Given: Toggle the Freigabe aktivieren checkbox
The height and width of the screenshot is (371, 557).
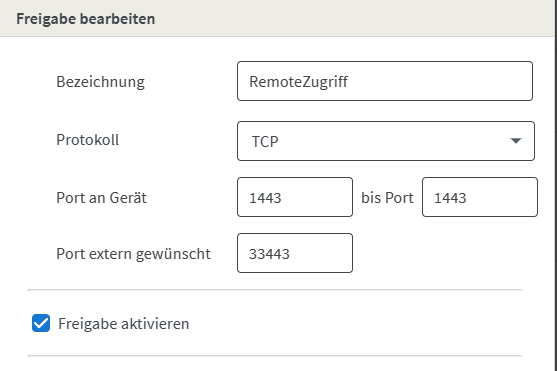Looking at the screenshot, I should tap(41, 323).
